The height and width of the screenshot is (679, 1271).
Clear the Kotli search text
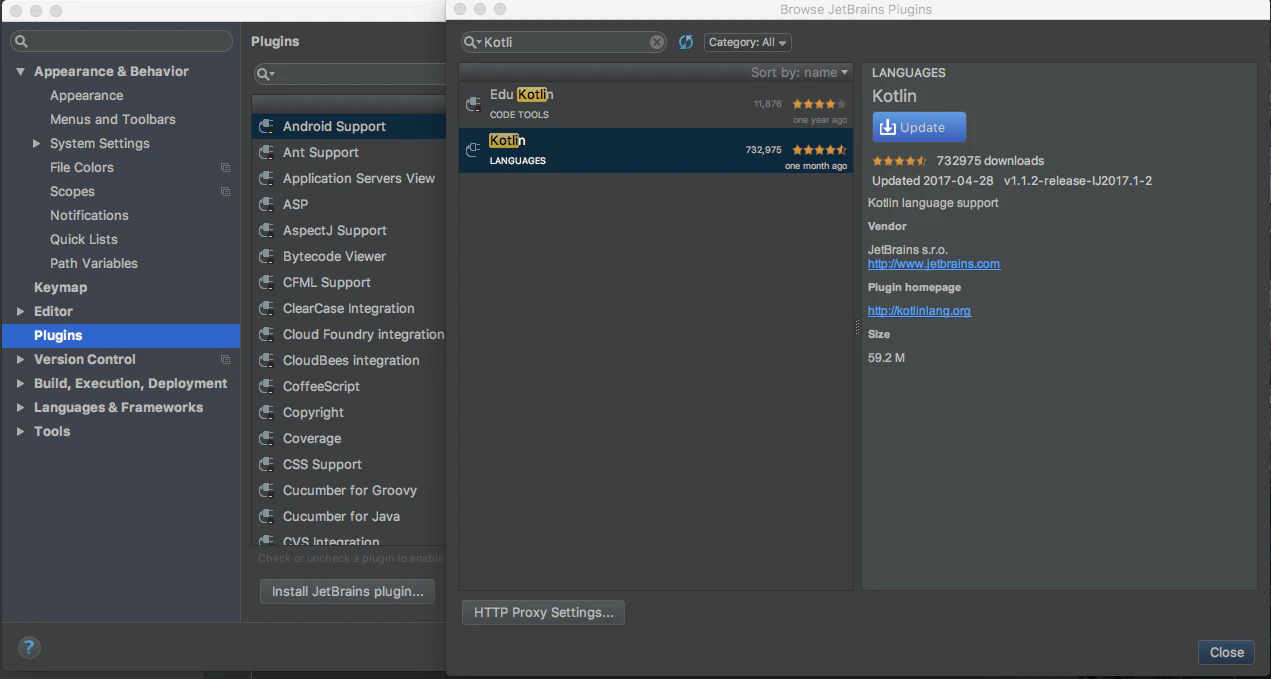click(657, 42)
